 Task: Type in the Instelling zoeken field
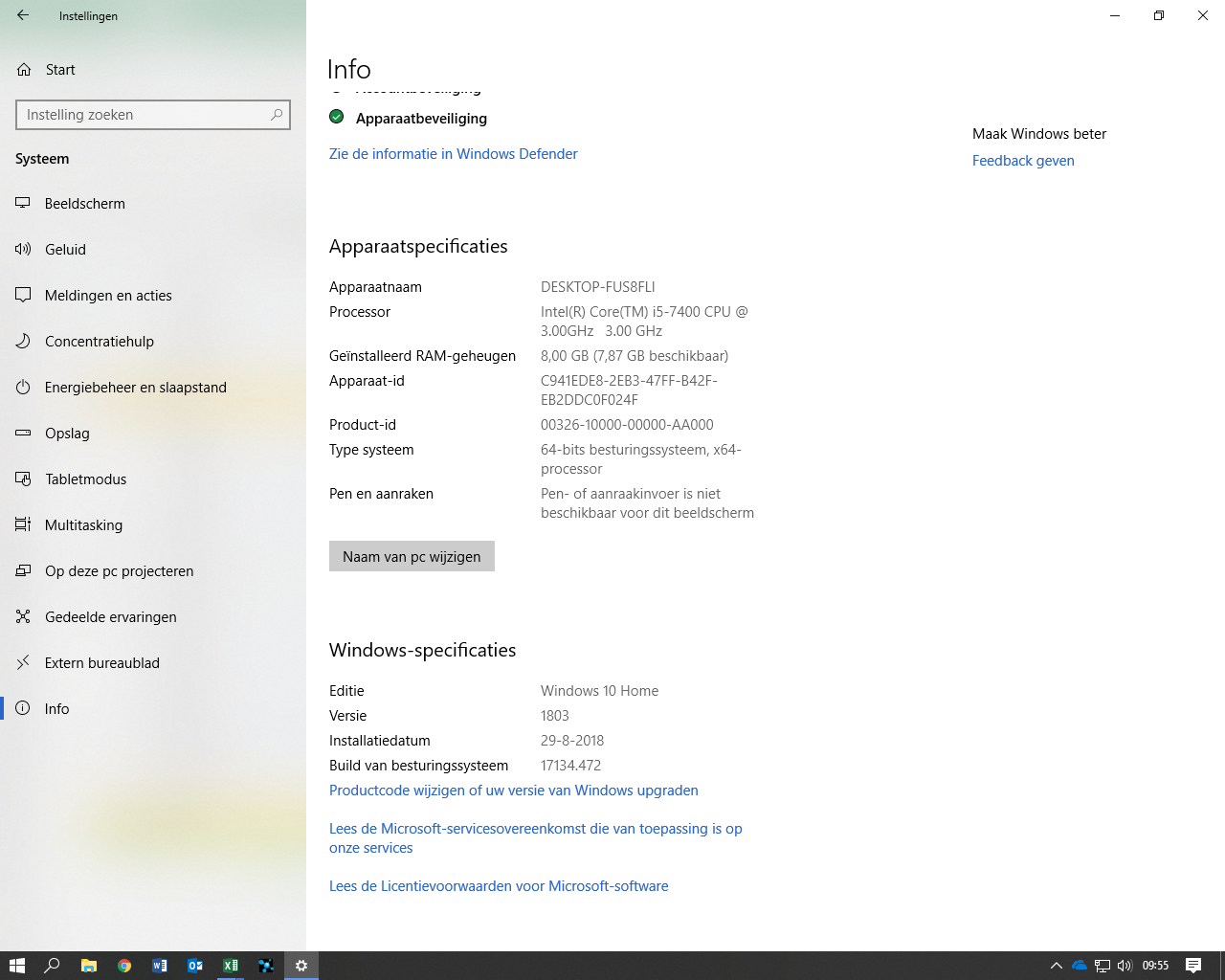pos(144,115)
